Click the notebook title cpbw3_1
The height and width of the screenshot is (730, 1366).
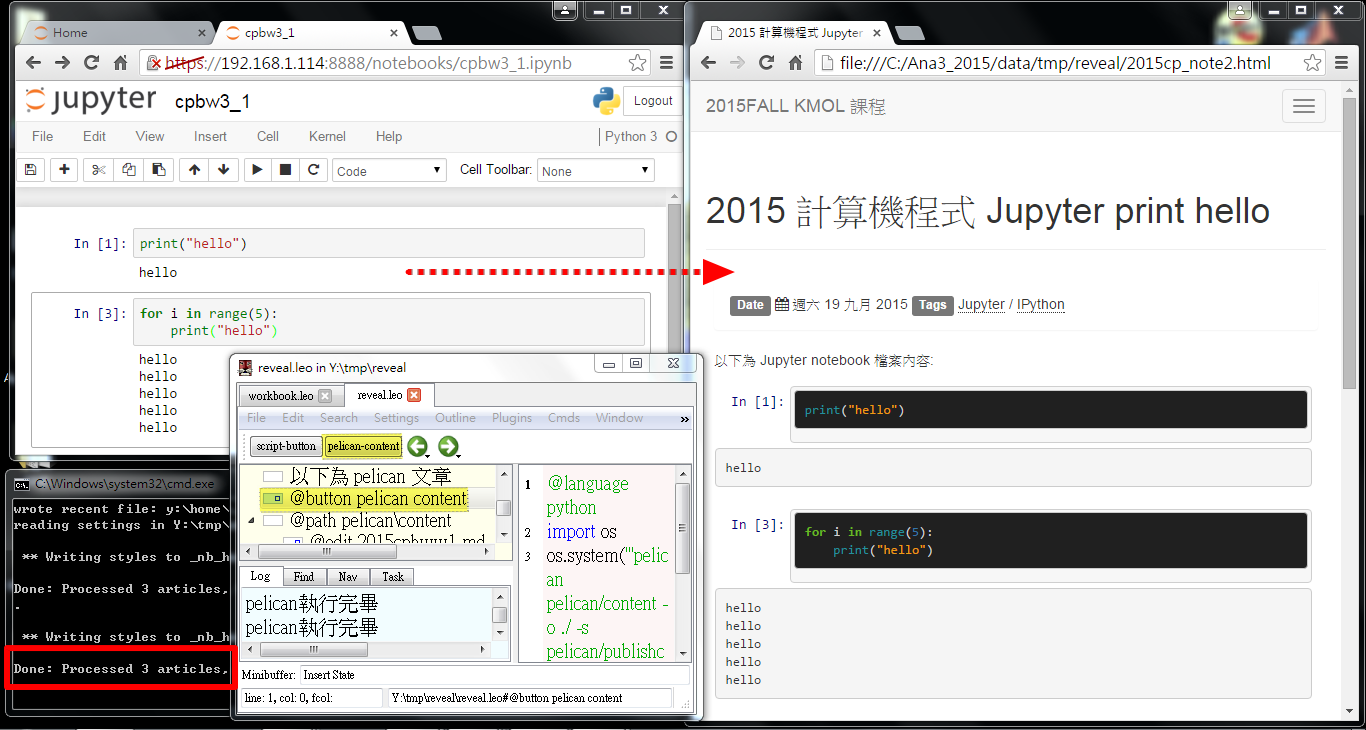(212, 102)
